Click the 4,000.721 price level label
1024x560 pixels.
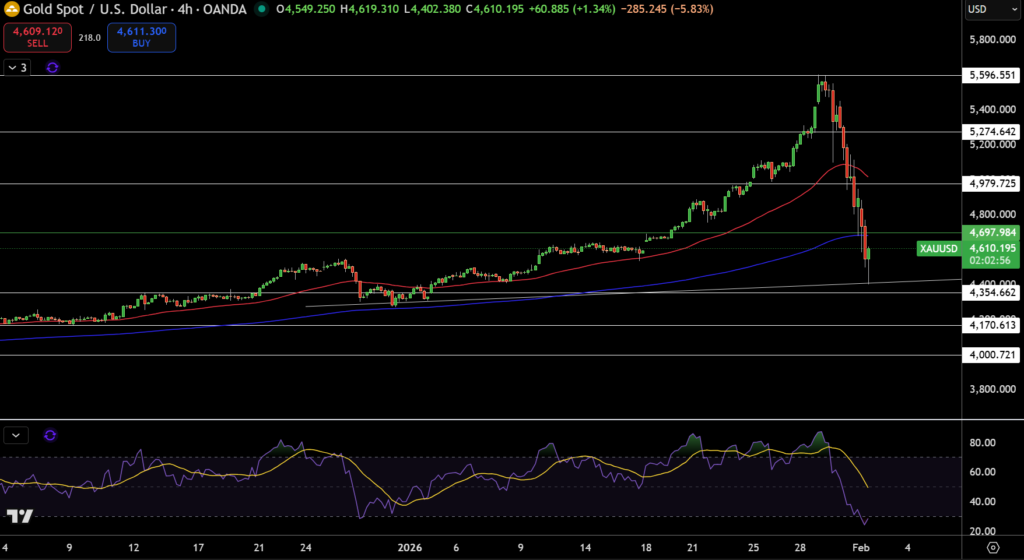(992, 355)
